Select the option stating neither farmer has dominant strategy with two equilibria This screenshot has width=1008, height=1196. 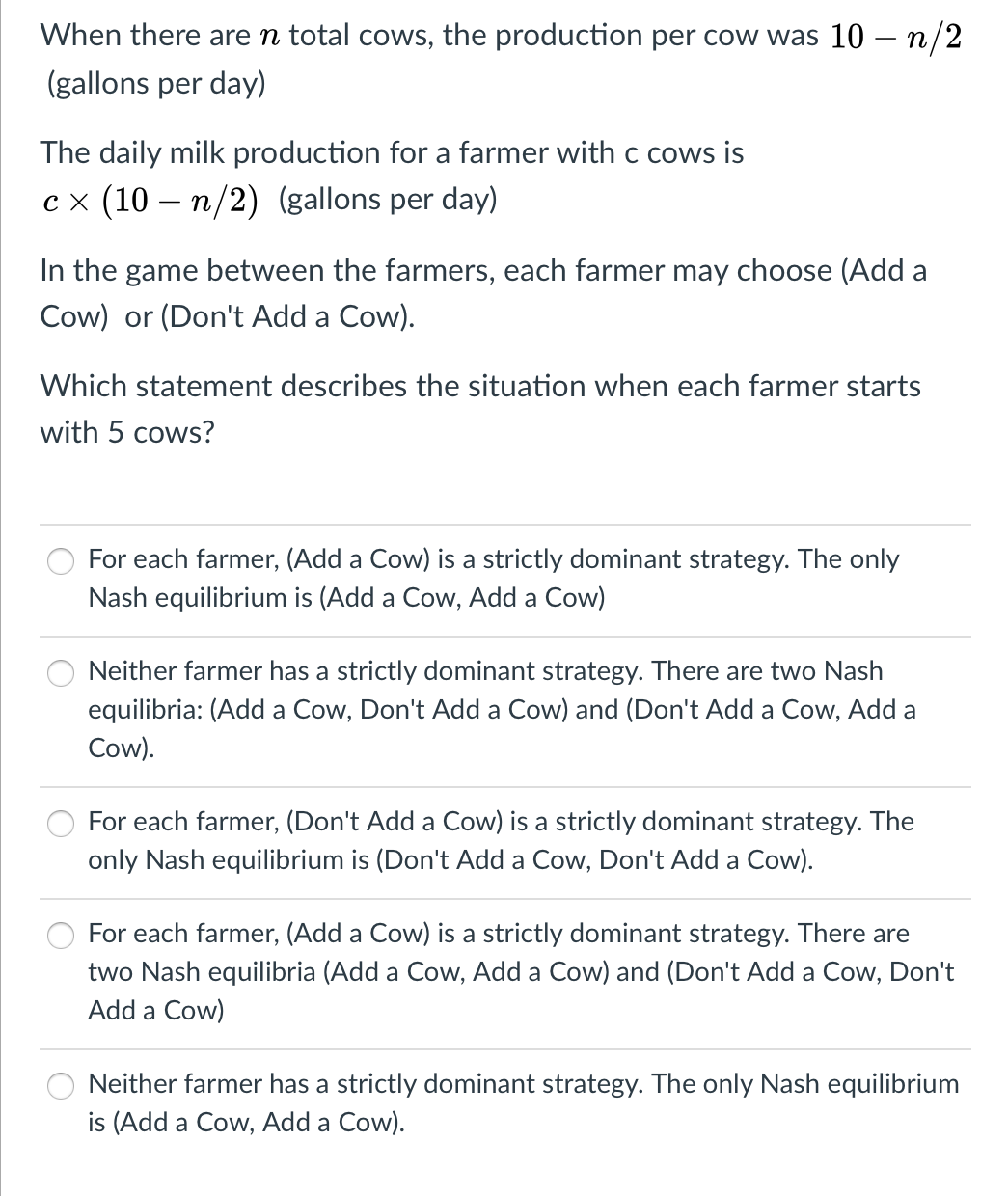pos(61,673)
